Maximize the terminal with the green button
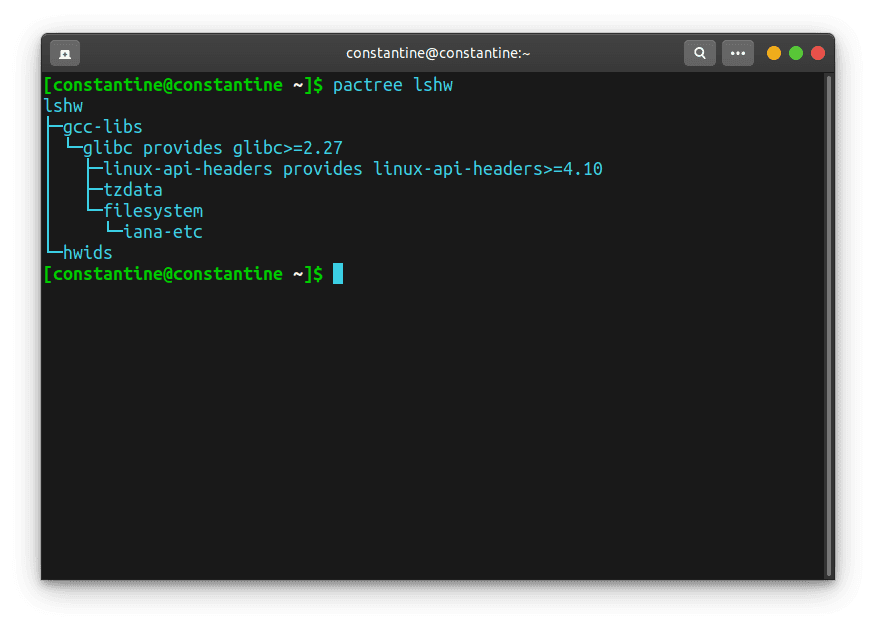Screen dimensions: 876x629 (796, 53)
